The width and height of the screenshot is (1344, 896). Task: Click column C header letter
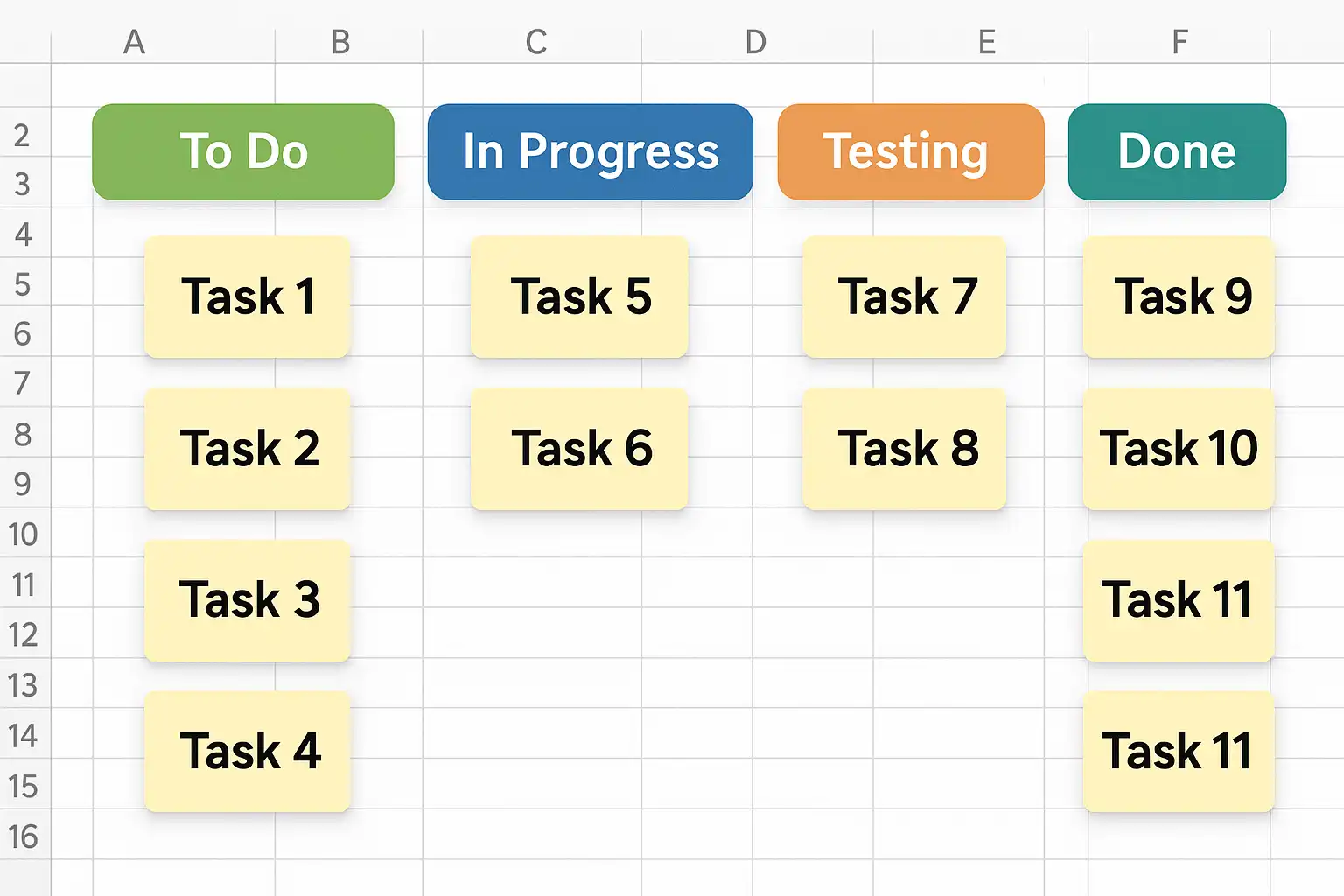coord(536,42)
